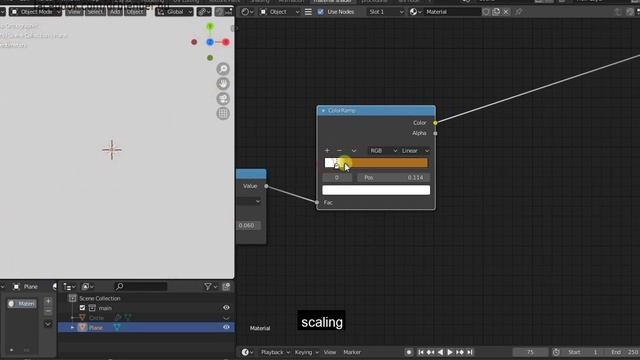Click the use preview range clock icon
This screenshot has height=360, width=640.
[556, 352]
